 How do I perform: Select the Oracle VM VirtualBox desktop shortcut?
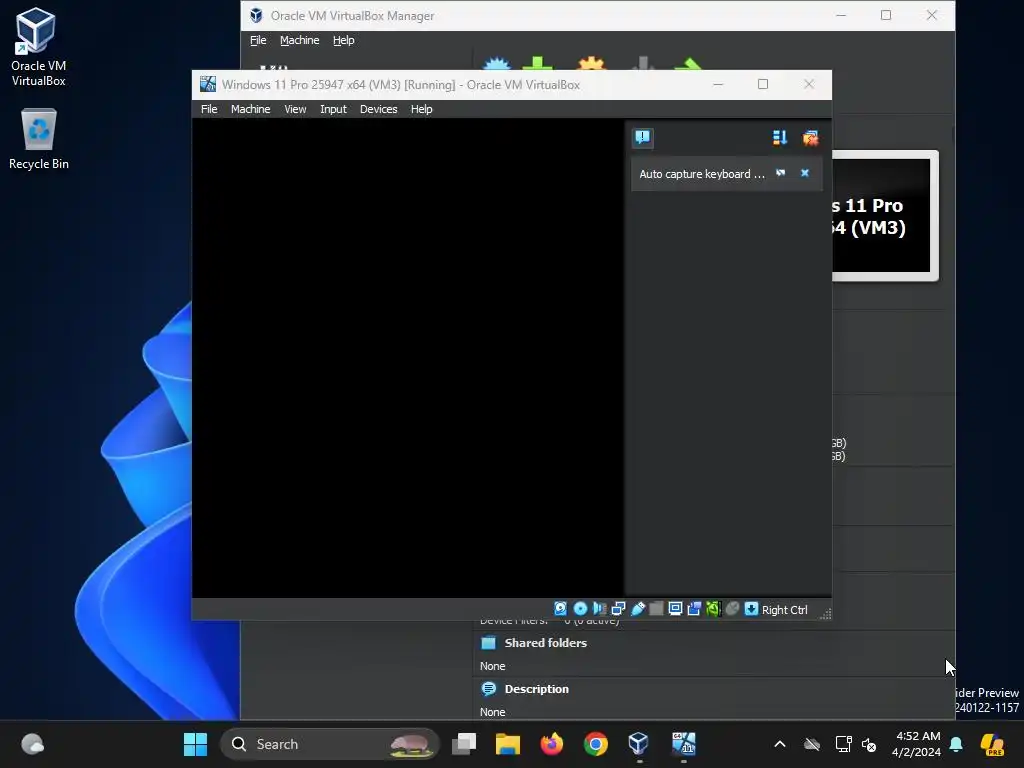click(38, 47)
